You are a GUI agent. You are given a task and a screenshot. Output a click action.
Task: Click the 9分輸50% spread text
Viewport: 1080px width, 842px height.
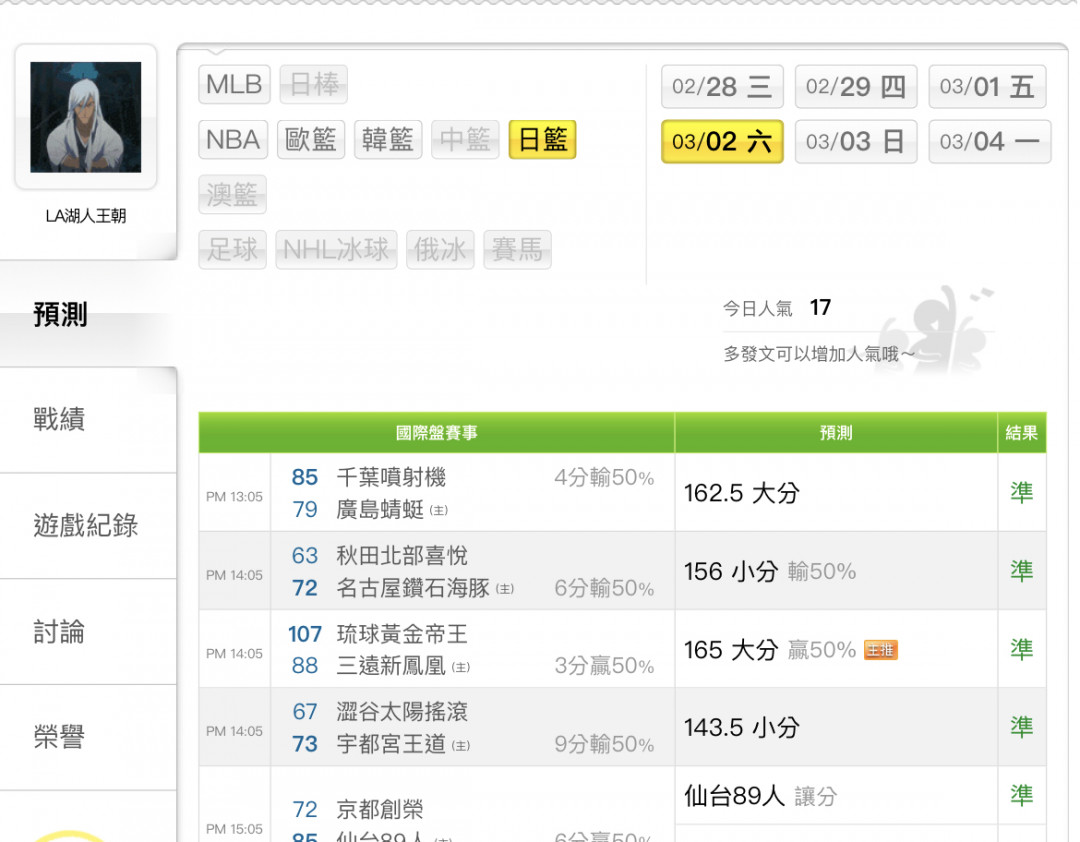tap(604, 744)
